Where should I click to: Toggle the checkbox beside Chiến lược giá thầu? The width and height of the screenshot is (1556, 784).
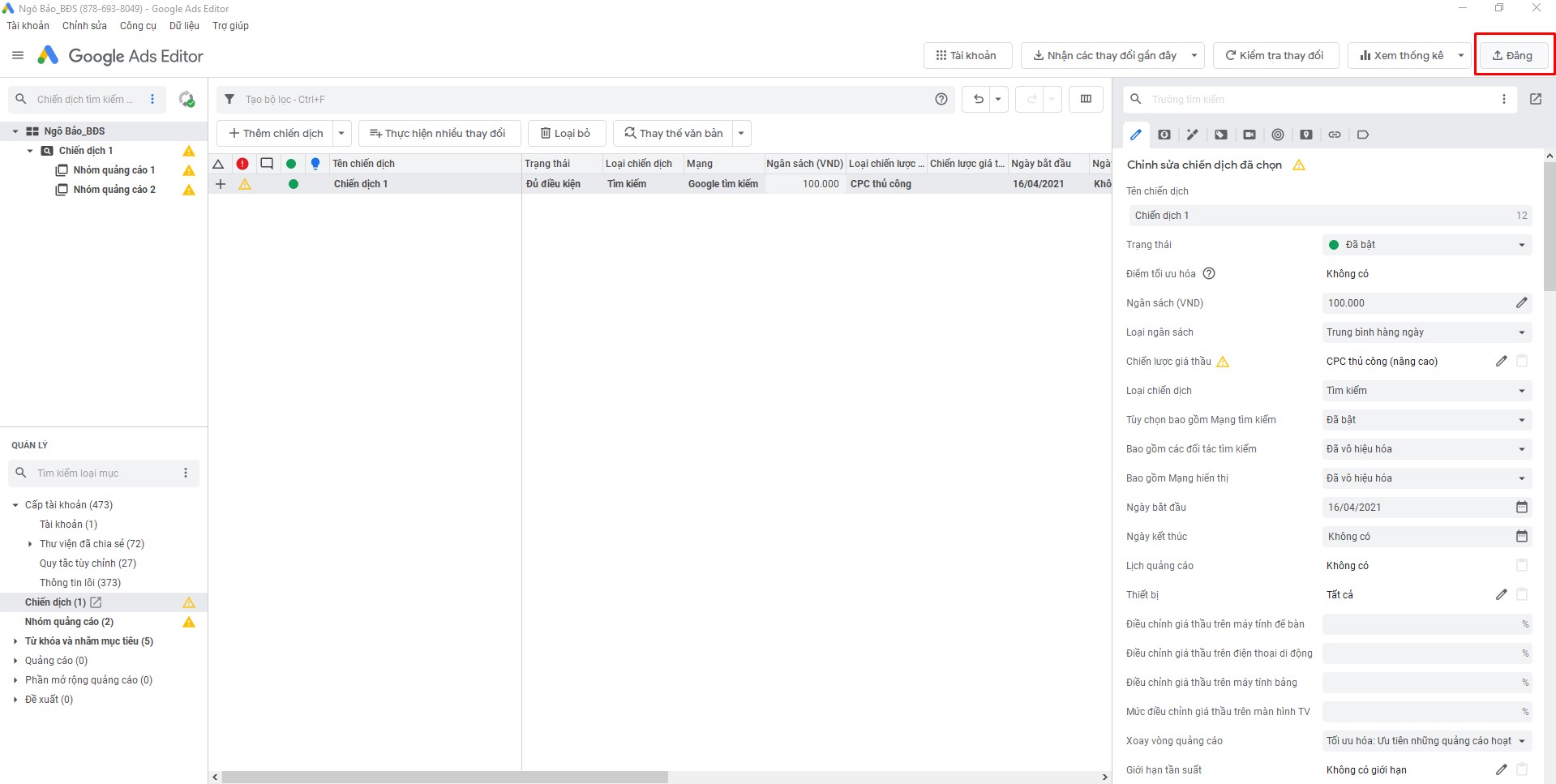[x=1521, y=361]
